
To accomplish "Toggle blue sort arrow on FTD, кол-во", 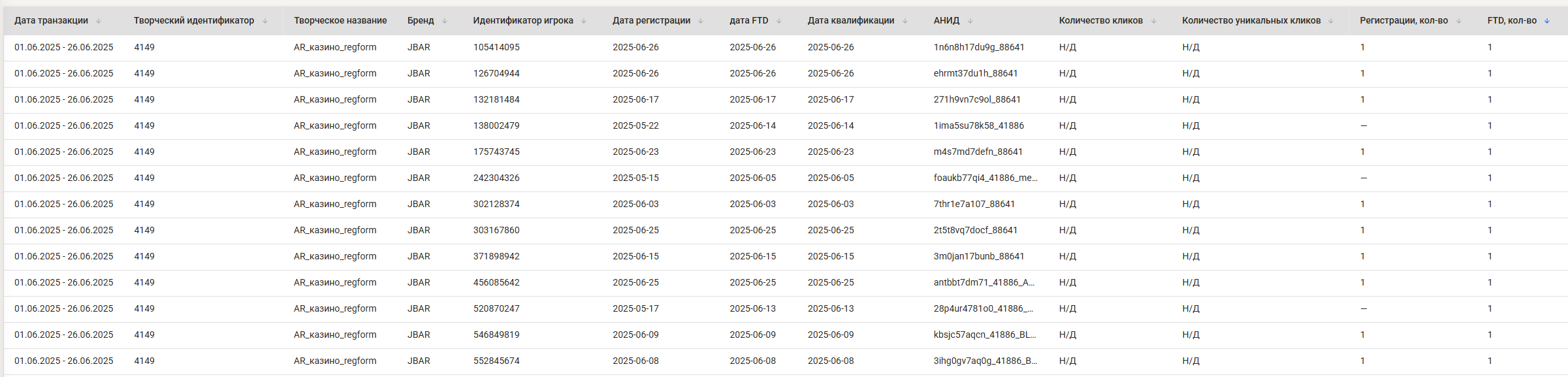I will point(1547,21).
